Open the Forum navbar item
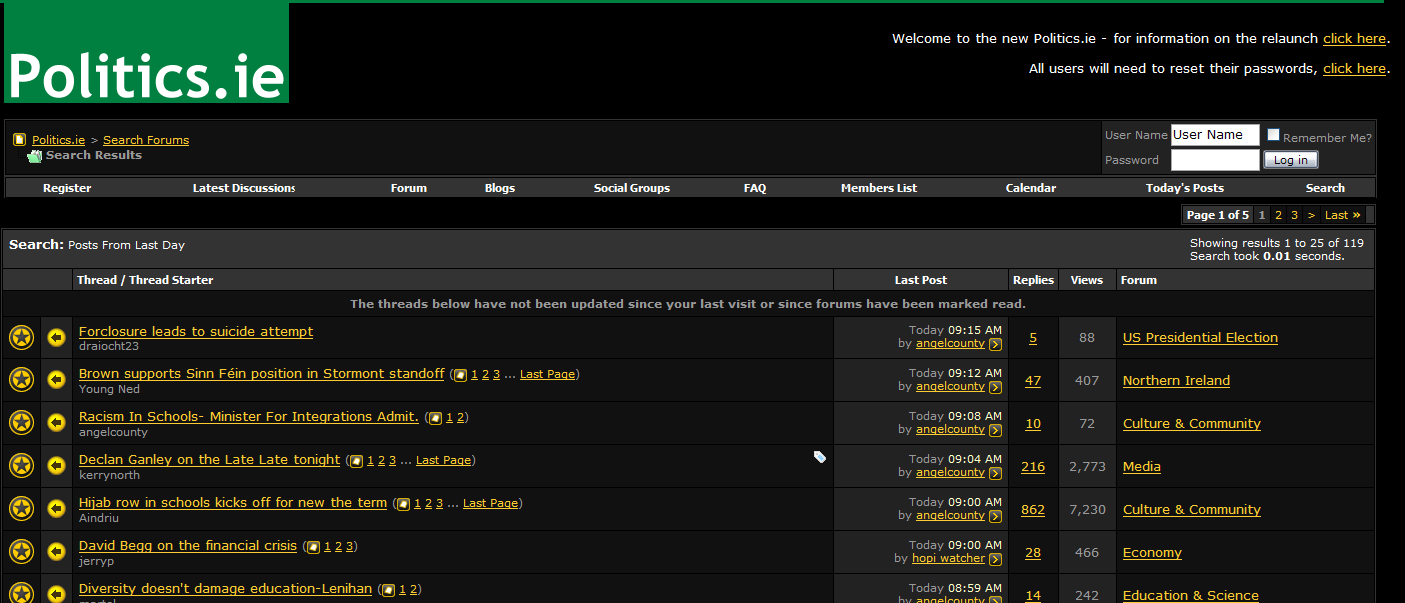 pos(409,188)
